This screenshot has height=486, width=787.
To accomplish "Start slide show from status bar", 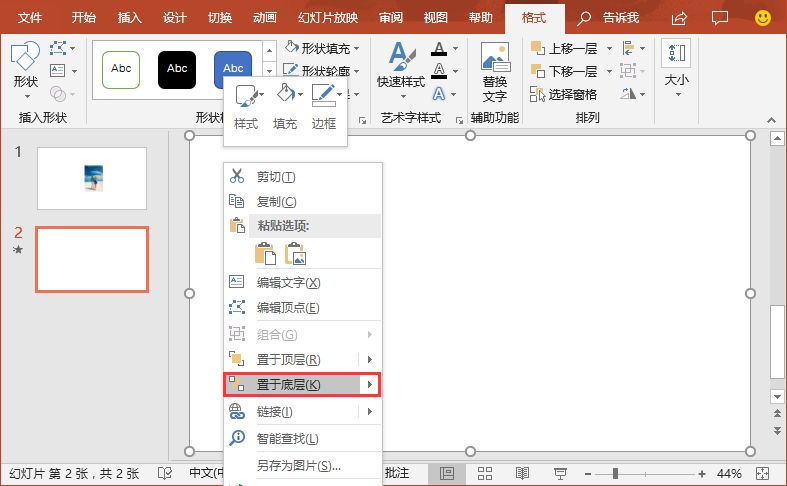I will 560,473.
